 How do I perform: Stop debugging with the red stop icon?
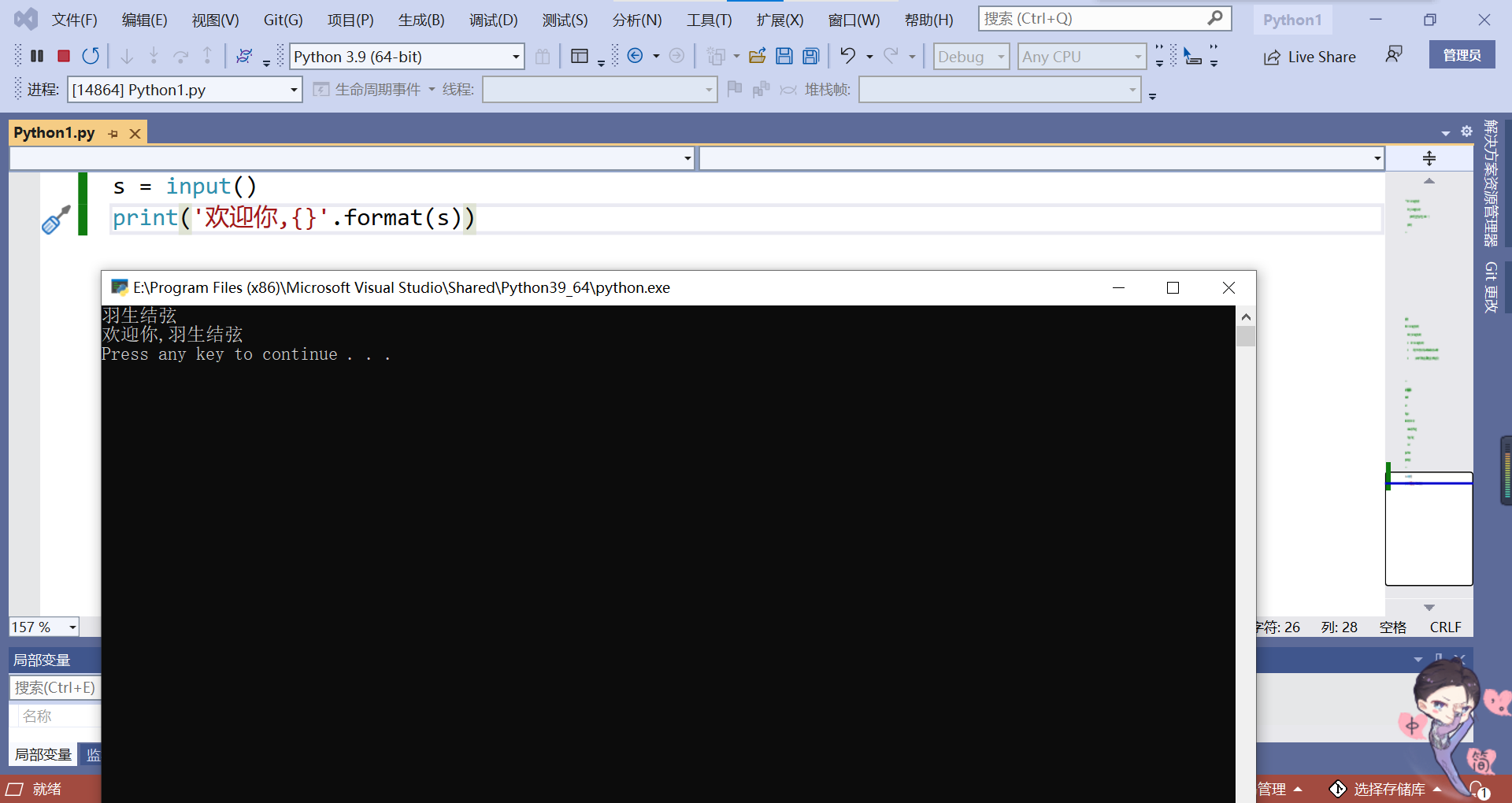(63, 56)
